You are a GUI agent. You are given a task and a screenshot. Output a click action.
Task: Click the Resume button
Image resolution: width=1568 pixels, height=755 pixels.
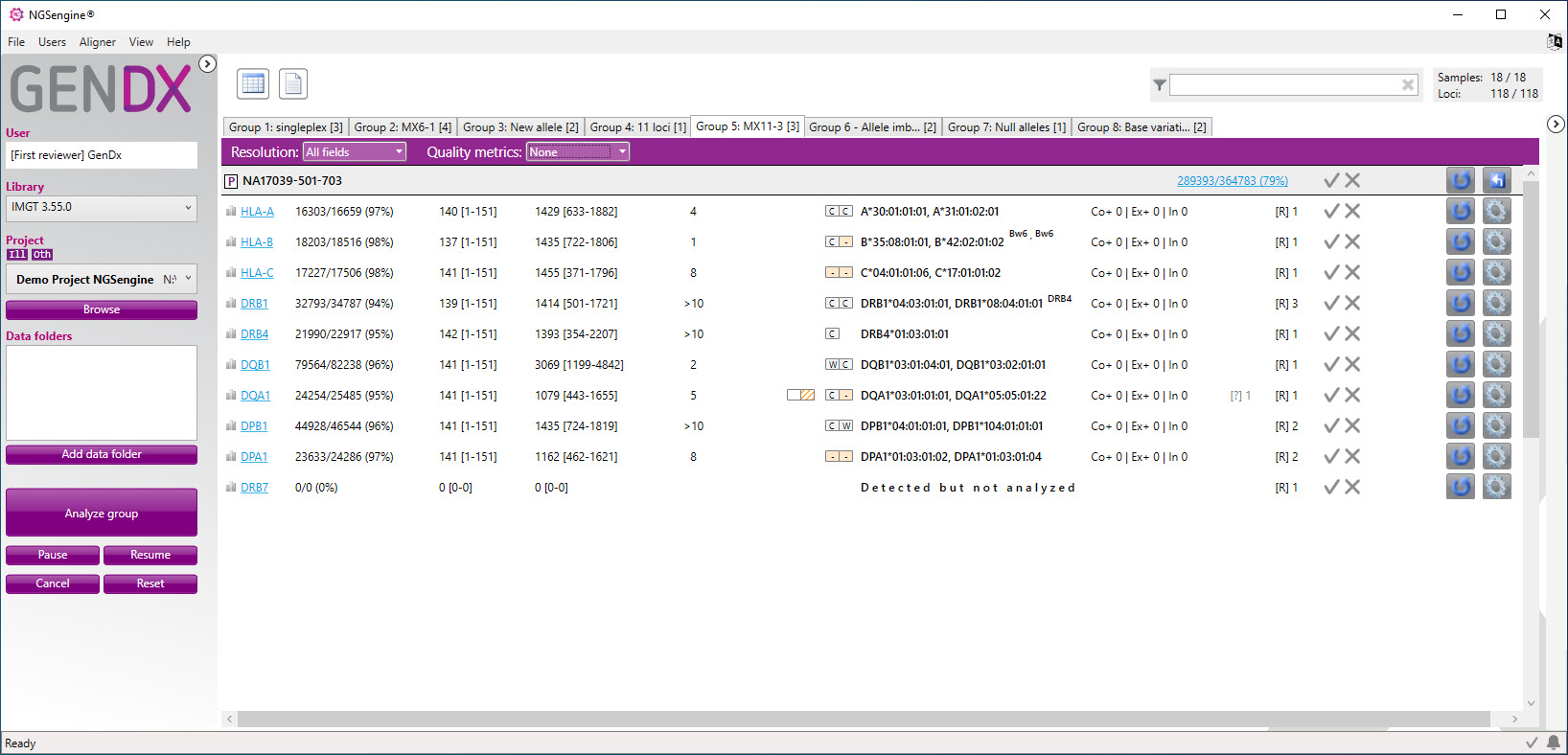(150, 555)
